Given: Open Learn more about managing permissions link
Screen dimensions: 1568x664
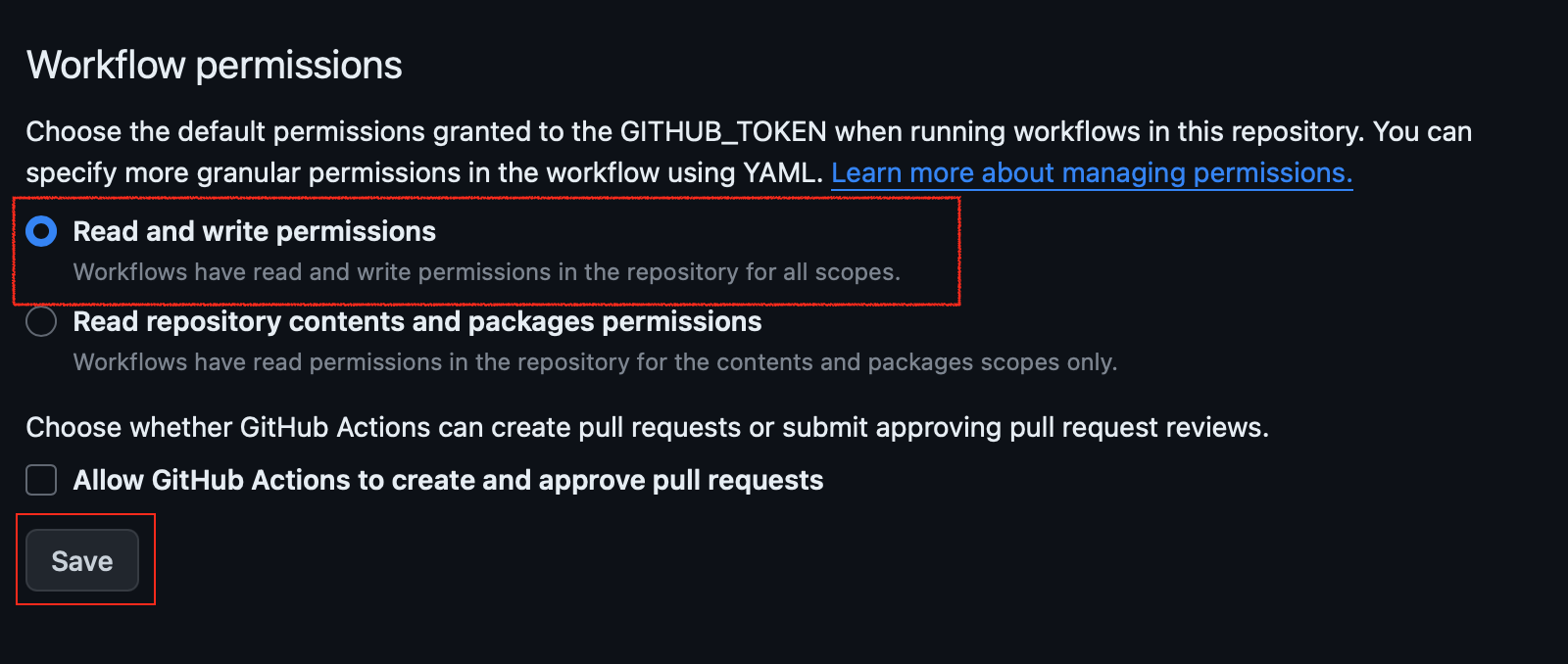Looking at the screenshot, I should click(x=1092, y=172).
